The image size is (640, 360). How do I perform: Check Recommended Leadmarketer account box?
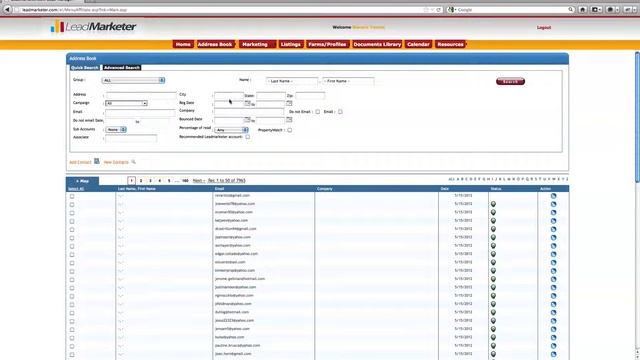[x=247, y=137]
